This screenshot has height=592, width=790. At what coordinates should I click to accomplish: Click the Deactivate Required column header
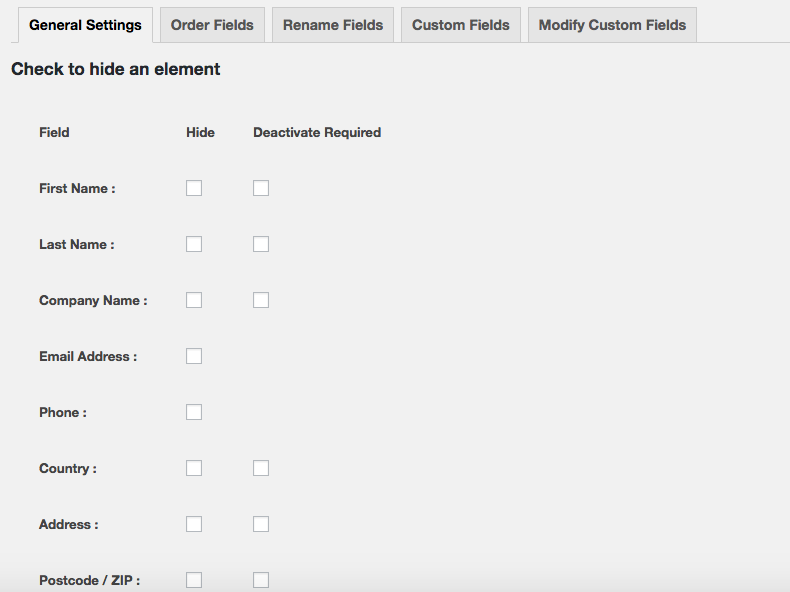click(x=317, y=133)
